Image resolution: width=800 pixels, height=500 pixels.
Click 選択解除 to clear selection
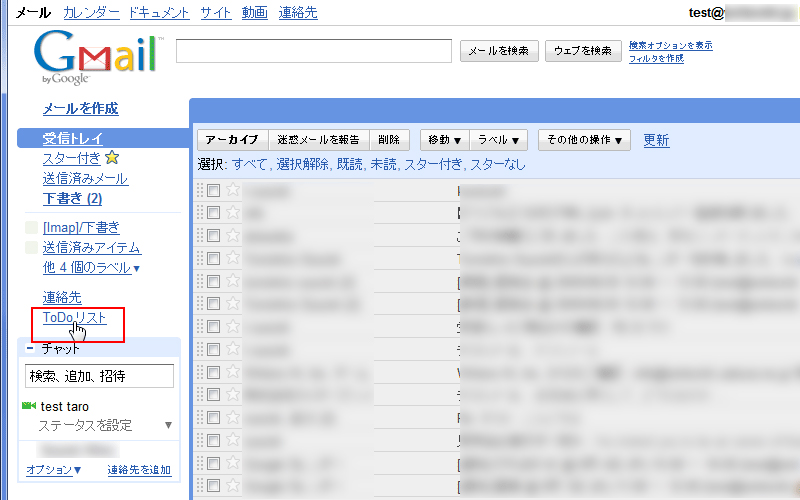point(302,164)
